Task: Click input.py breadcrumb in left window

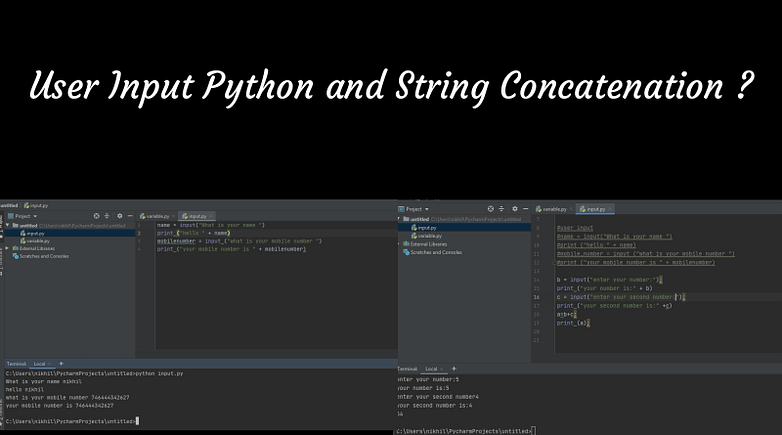Action: click(36, 206)
